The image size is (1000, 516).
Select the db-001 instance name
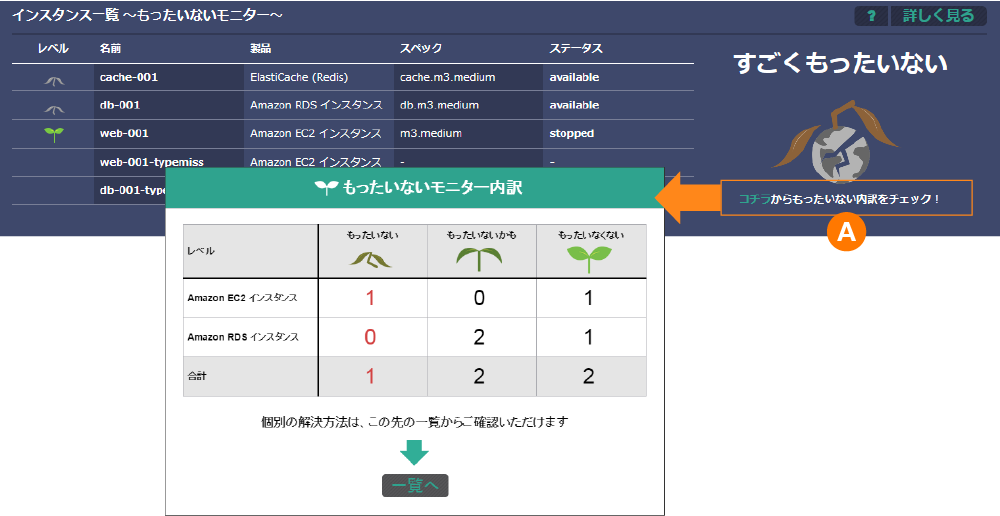120,105
